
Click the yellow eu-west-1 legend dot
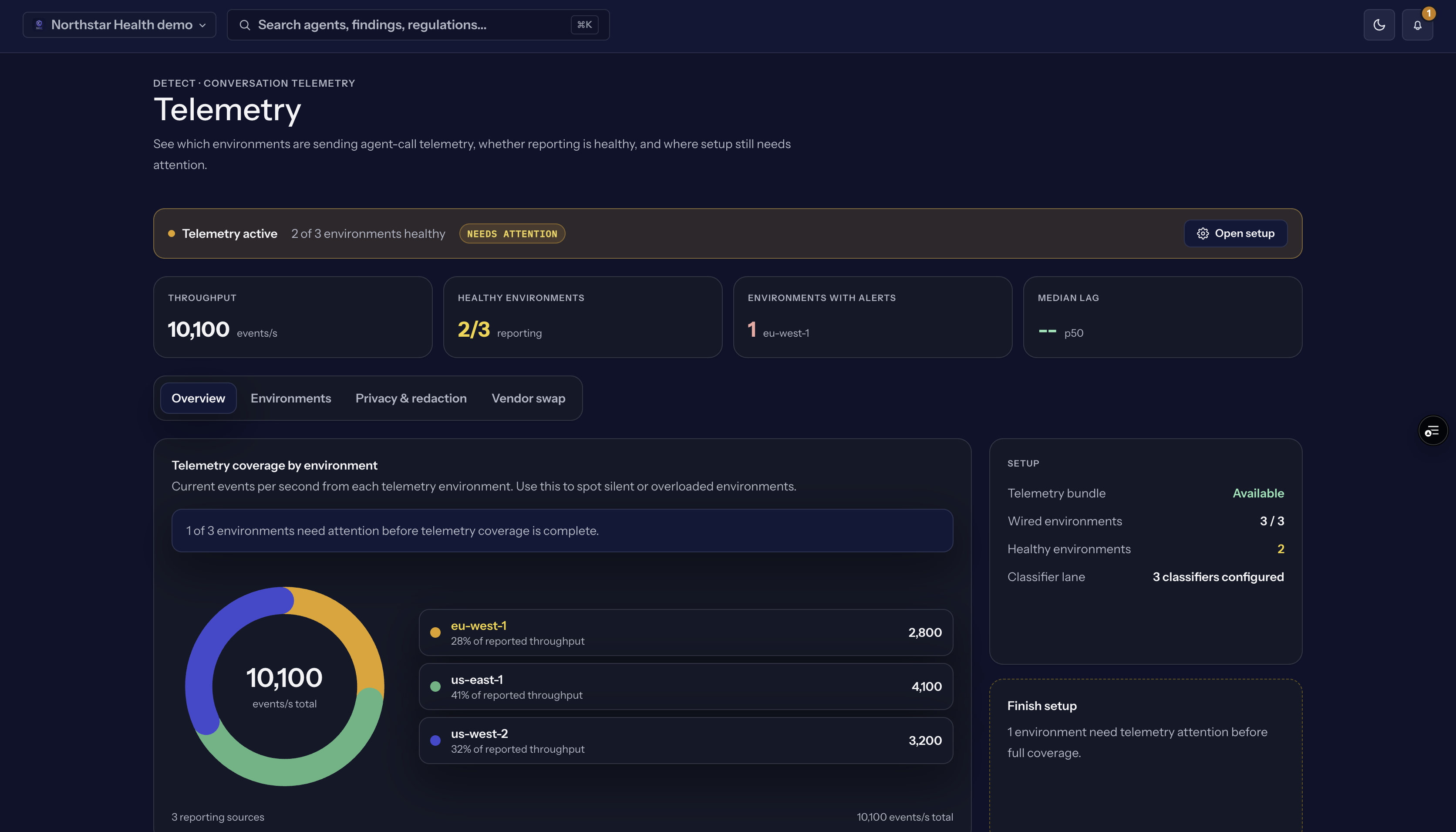coord(435,632)
